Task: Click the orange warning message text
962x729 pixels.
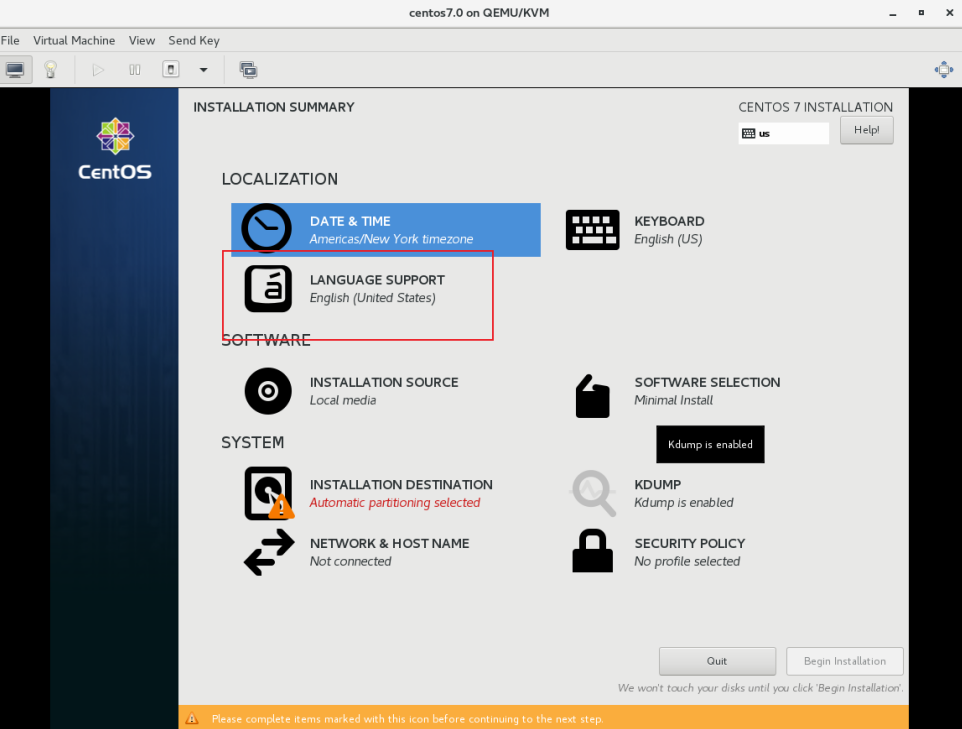Action: 407,719
